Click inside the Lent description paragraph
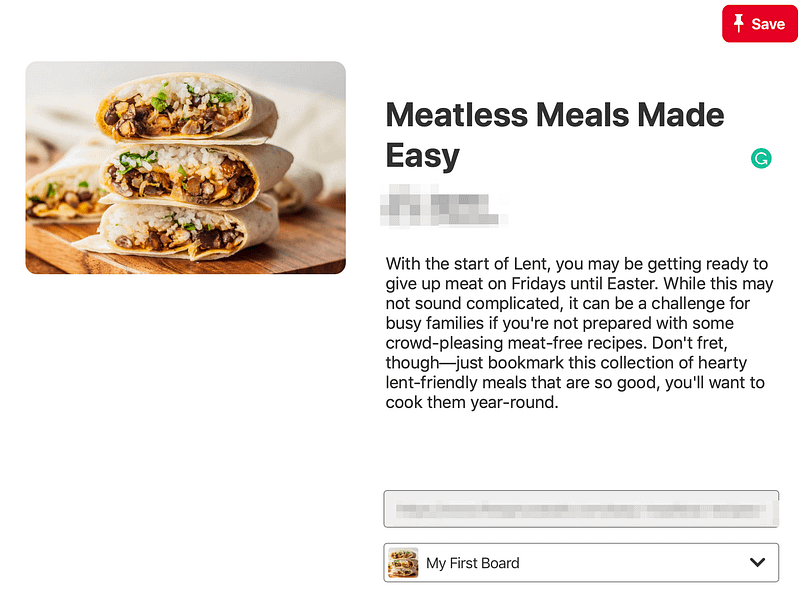Image resolution: width=800 pixels, height=589 pixels. (x=579, y=333)
